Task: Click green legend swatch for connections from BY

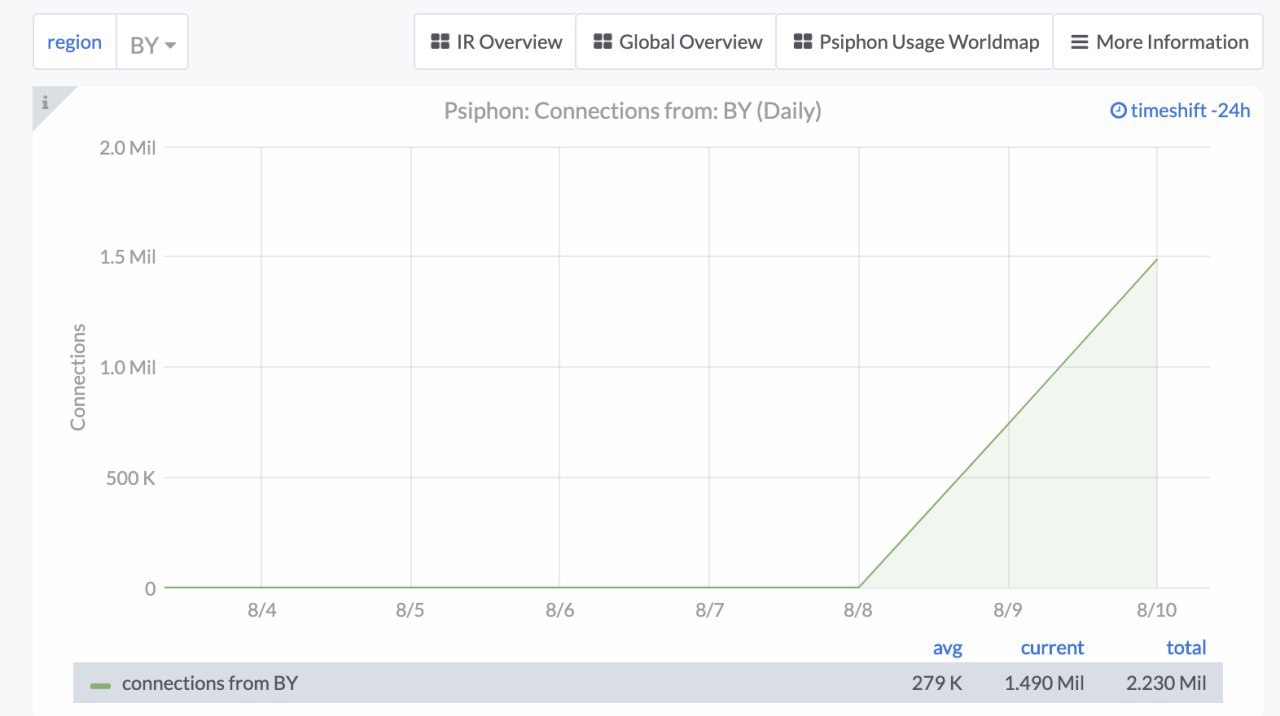Action: (x=100, y=685)
